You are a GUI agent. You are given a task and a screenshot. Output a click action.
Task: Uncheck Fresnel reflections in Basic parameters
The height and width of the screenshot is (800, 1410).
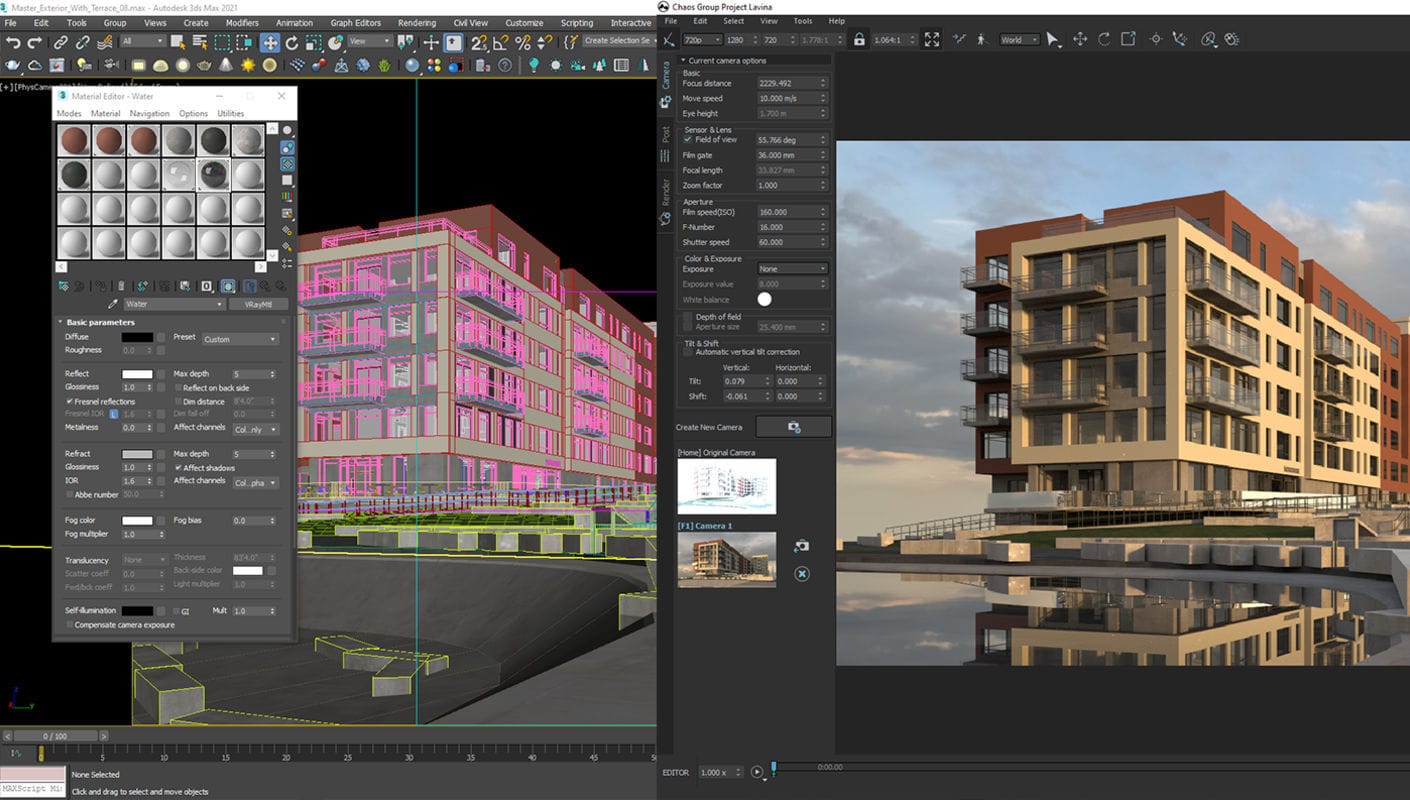(68, 401)
